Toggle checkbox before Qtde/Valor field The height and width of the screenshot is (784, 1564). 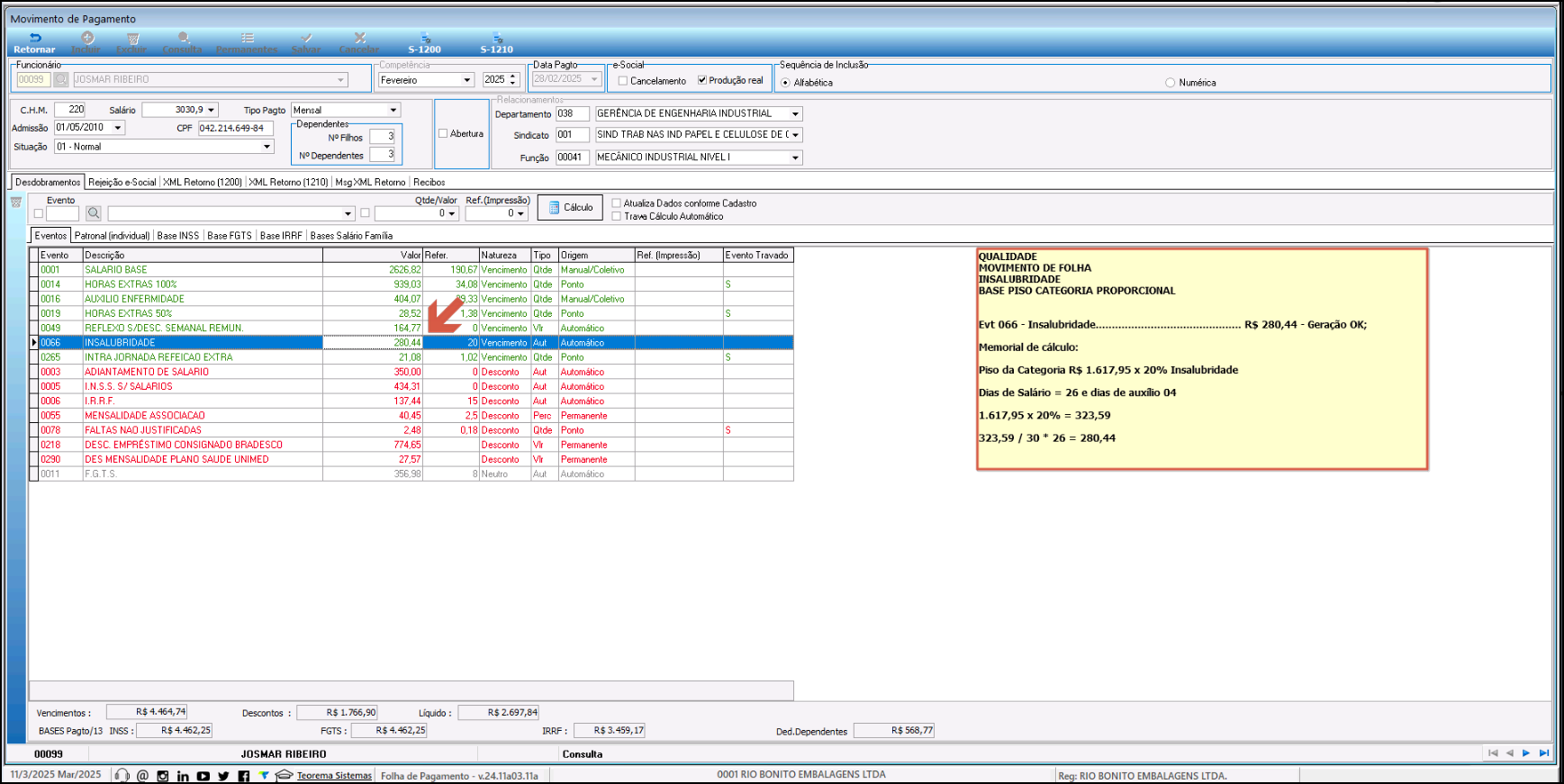tap(365, 213)
